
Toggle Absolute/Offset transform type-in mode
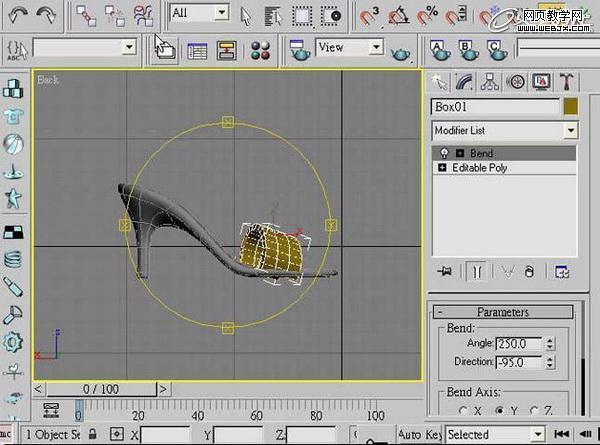coord(116,434)
